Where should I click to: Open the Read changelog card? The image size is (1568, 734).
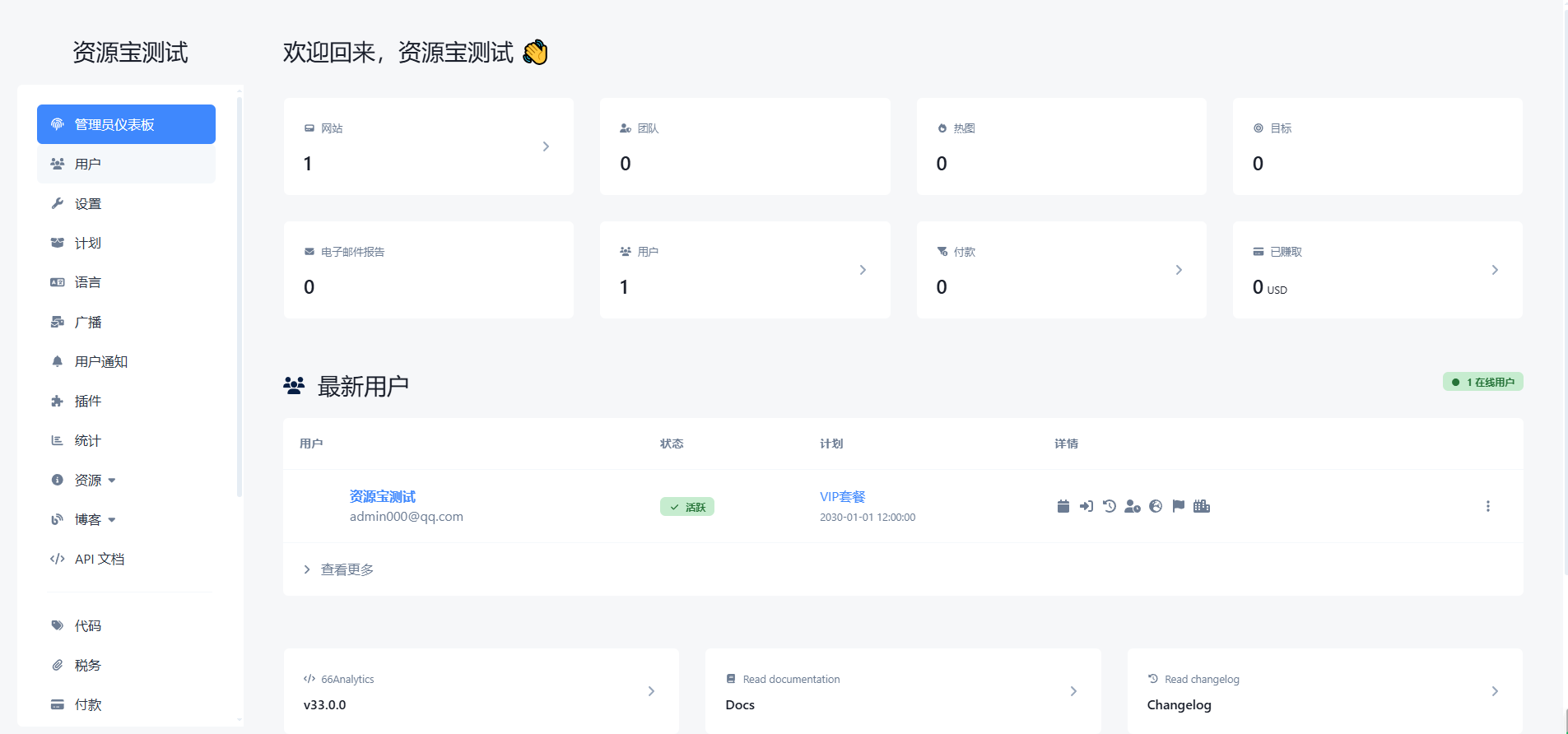(1325, 691)
